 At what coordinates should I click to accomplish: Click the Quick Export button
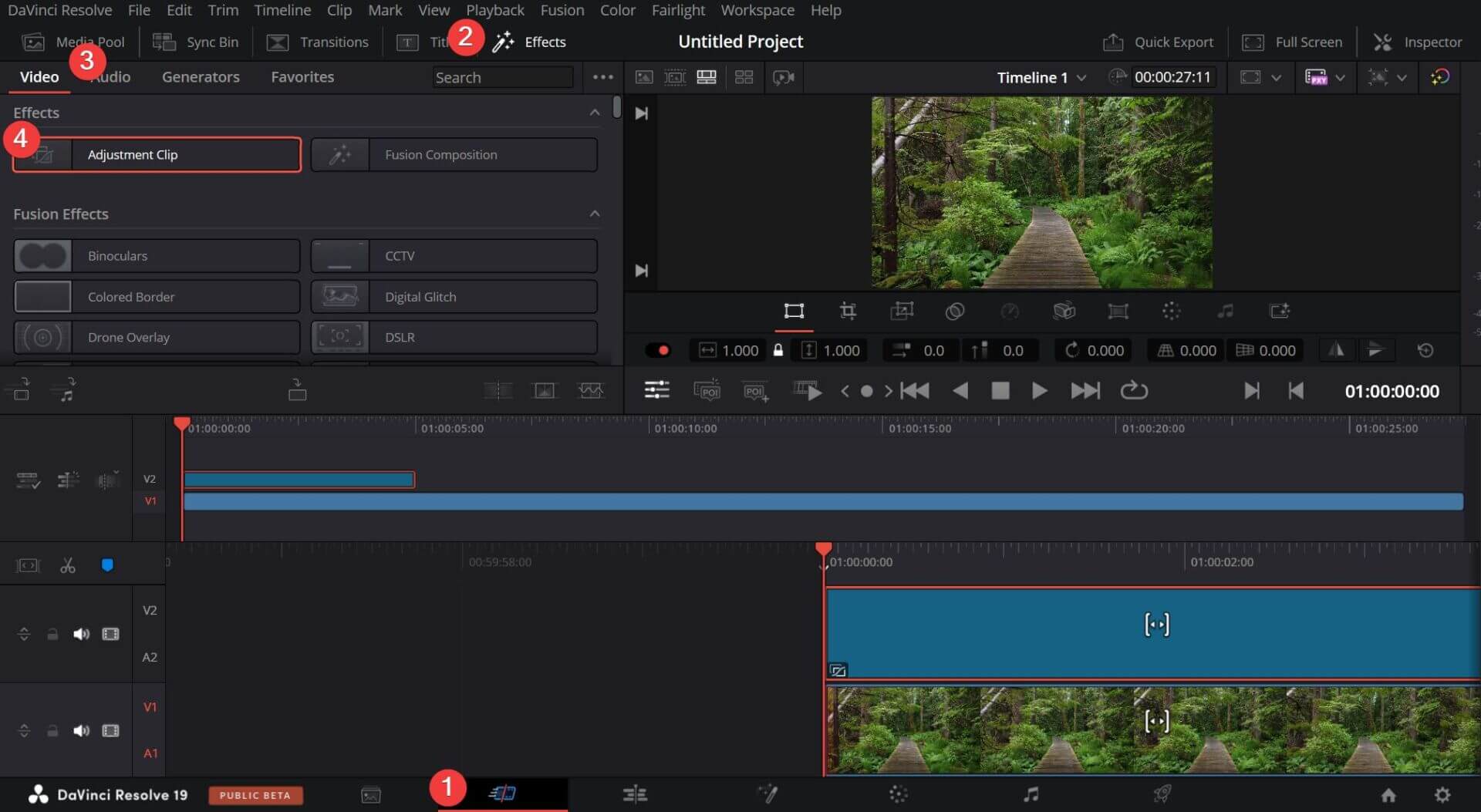point(1158,42)
